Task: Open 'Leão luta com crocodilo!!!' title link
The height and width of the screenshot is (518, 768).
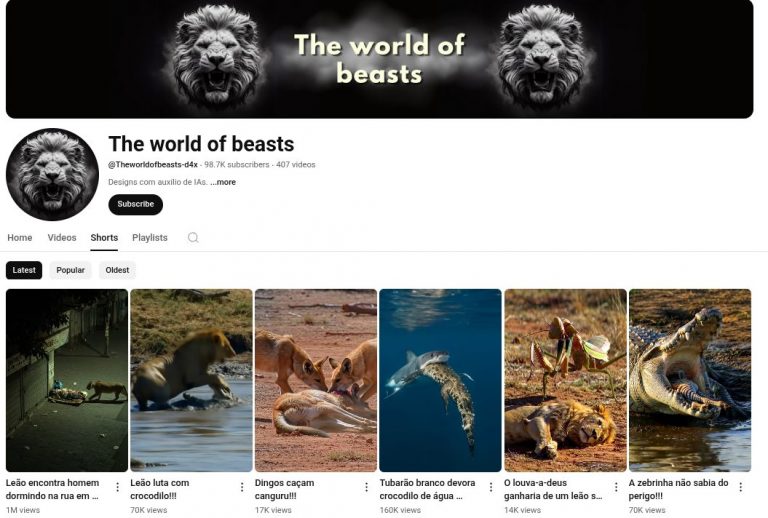Action: click(x=160, y=489)
